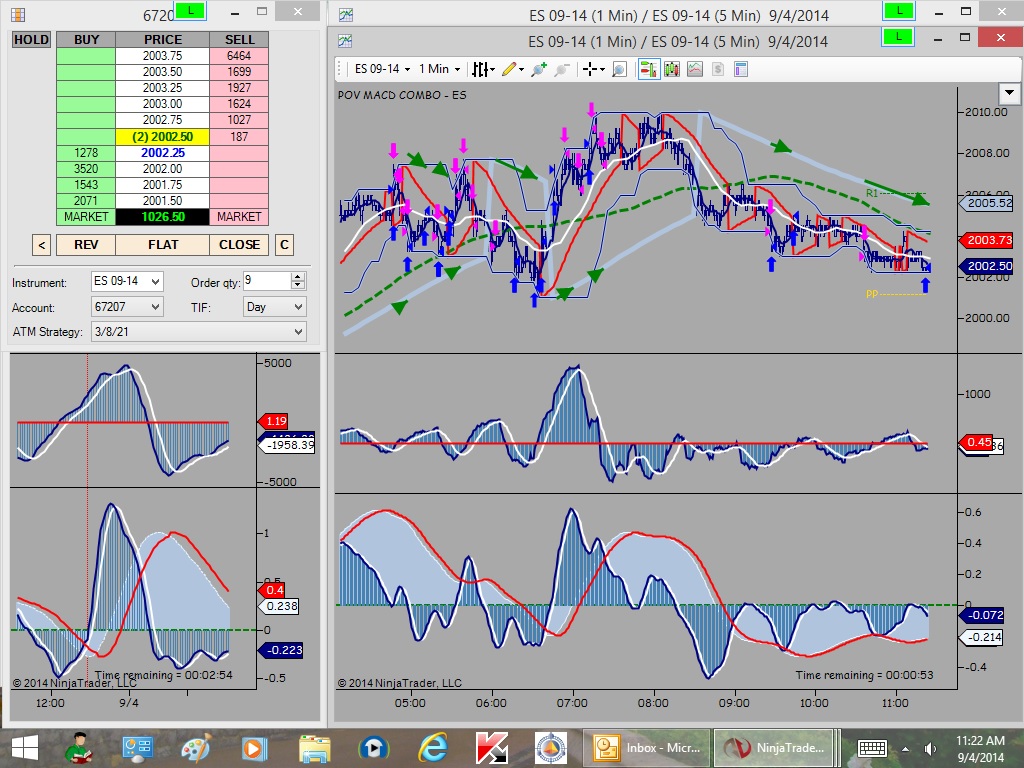Image resolution: width=1024 pixels, height=768 pixels.
Task: Open the TIF Day dropdown
Action: (x=274, y=306)
